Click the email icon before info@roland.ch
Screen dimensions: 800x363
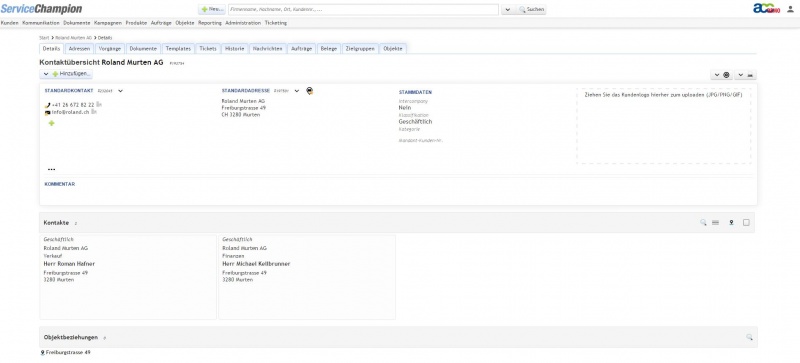point(47,112)
